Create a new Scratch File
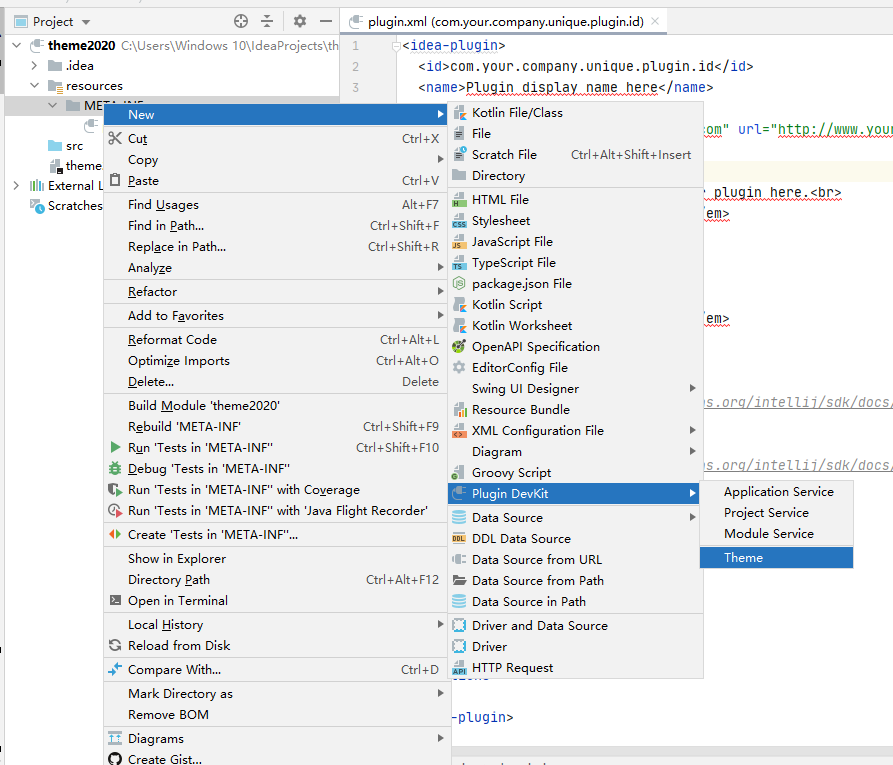 pyautogui.click(x=575, y=154)
